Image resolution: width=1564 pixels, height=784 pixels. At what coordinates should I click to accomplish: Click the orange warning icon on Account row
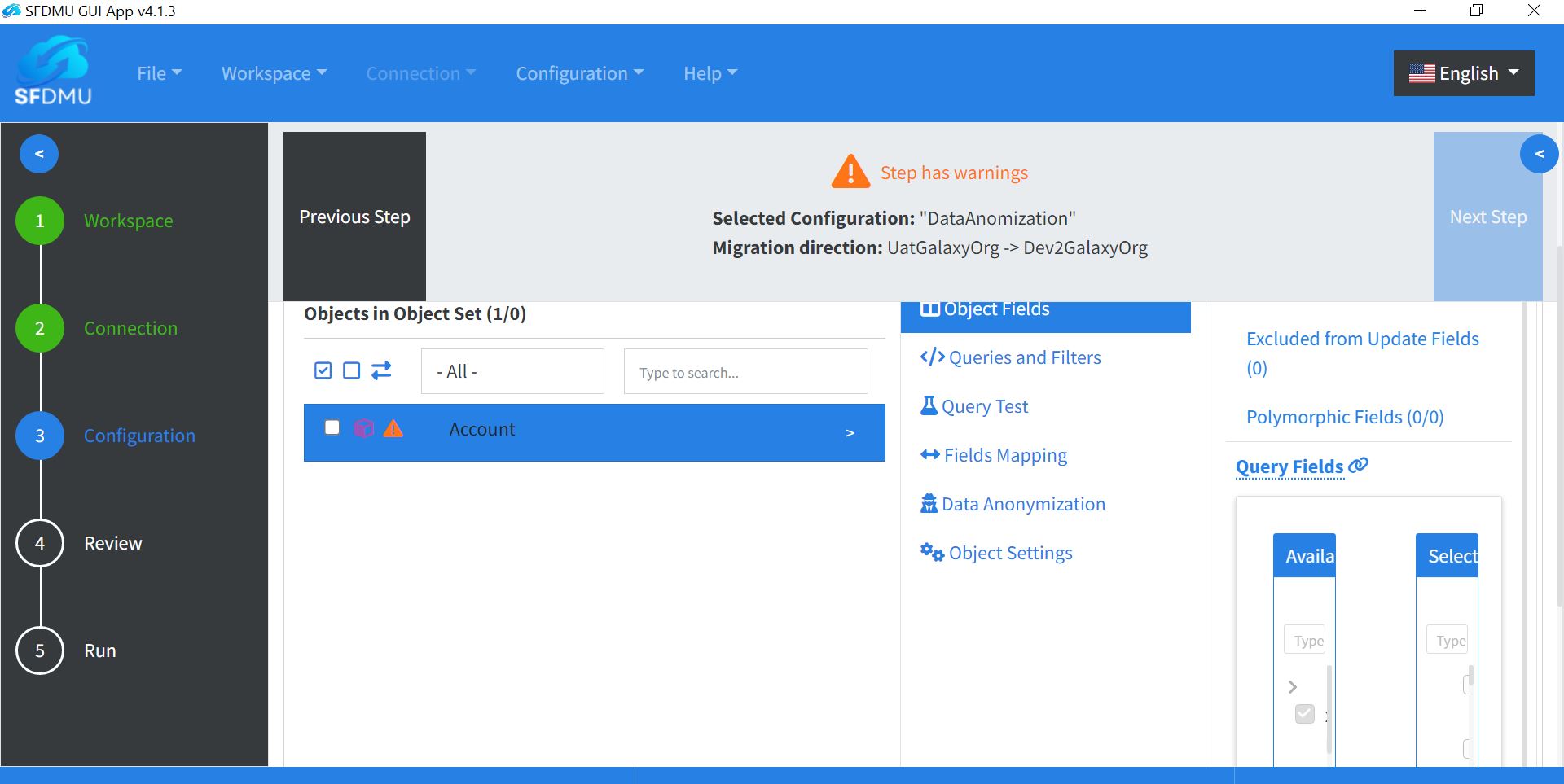point(393,428)
